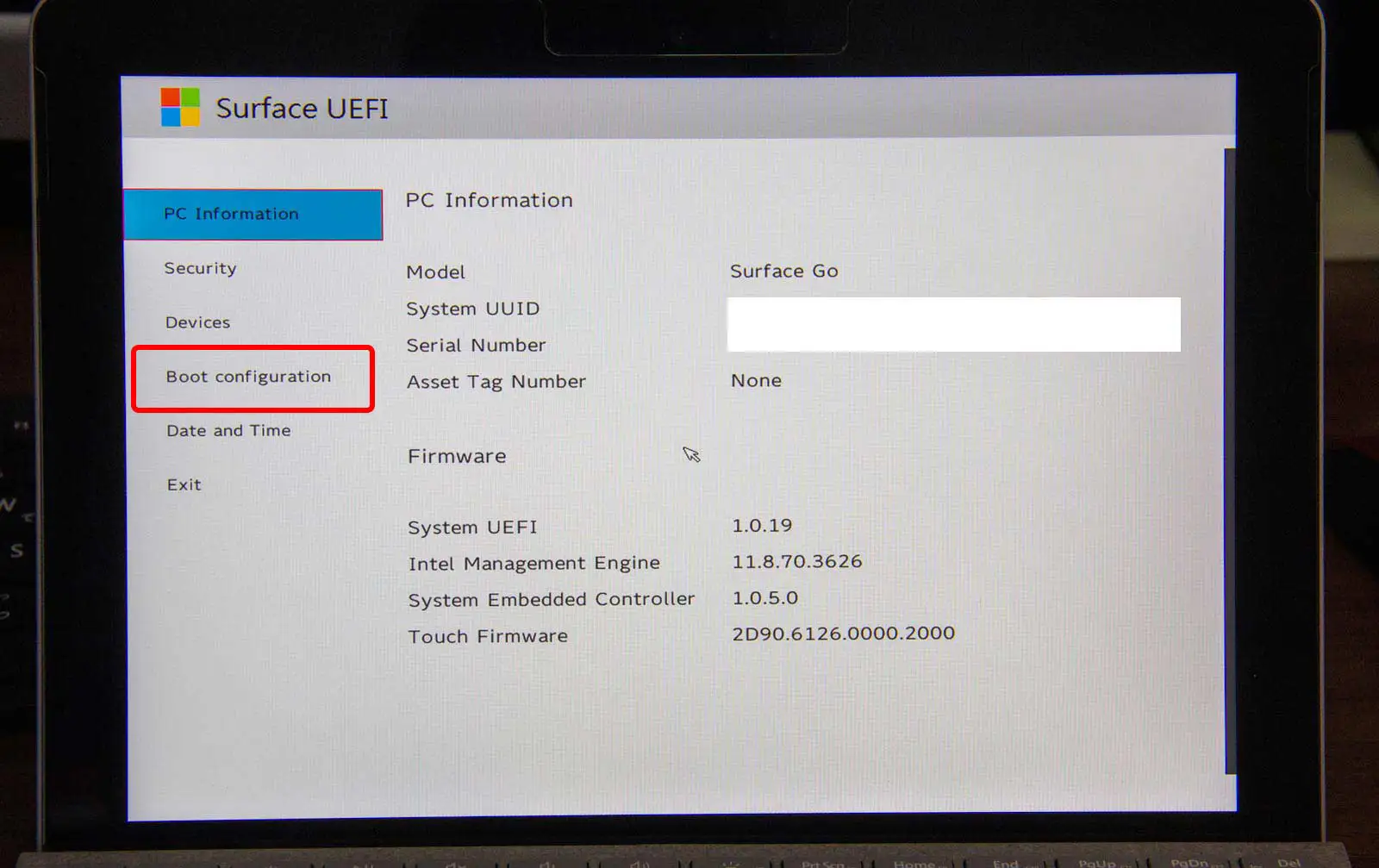The image size is (1379, 868).
Task: Click the Microsoft logo in header
Action: point(180,107)
